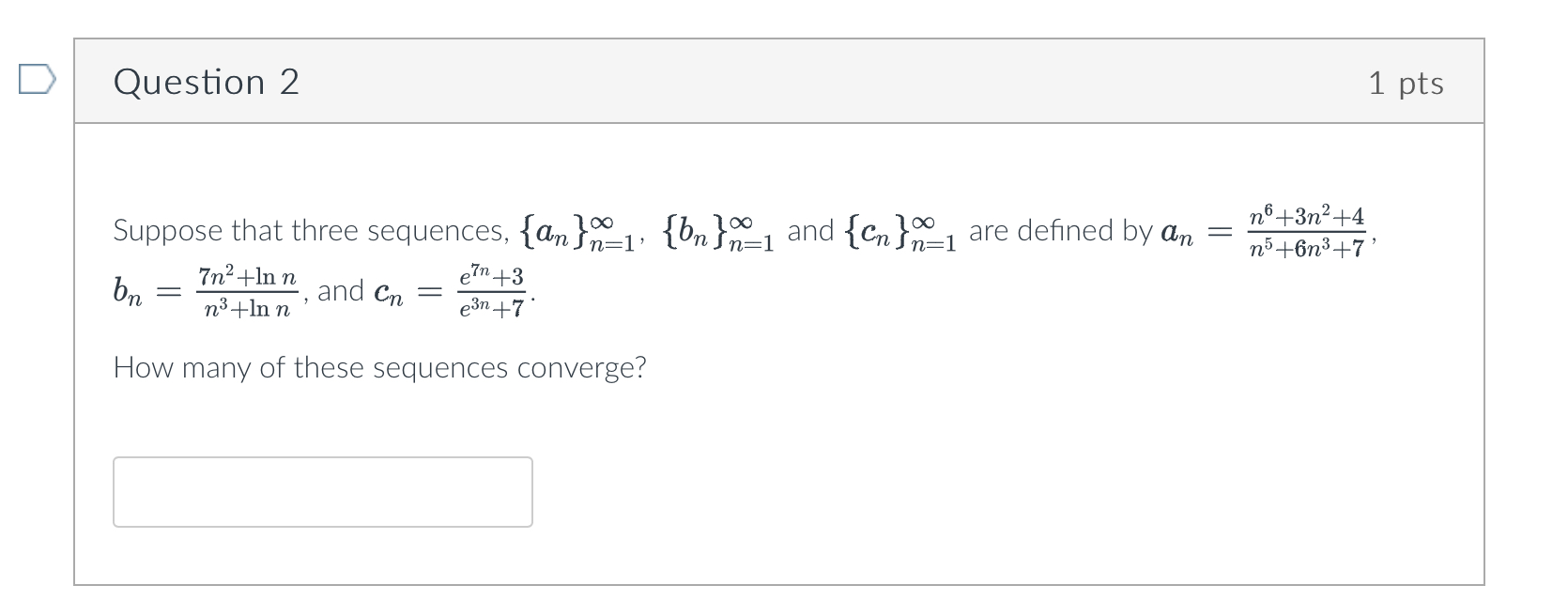Viewport: 1568px width, 616px height.
Task: Click the '1 pts' label
Action: (1407, 83)
